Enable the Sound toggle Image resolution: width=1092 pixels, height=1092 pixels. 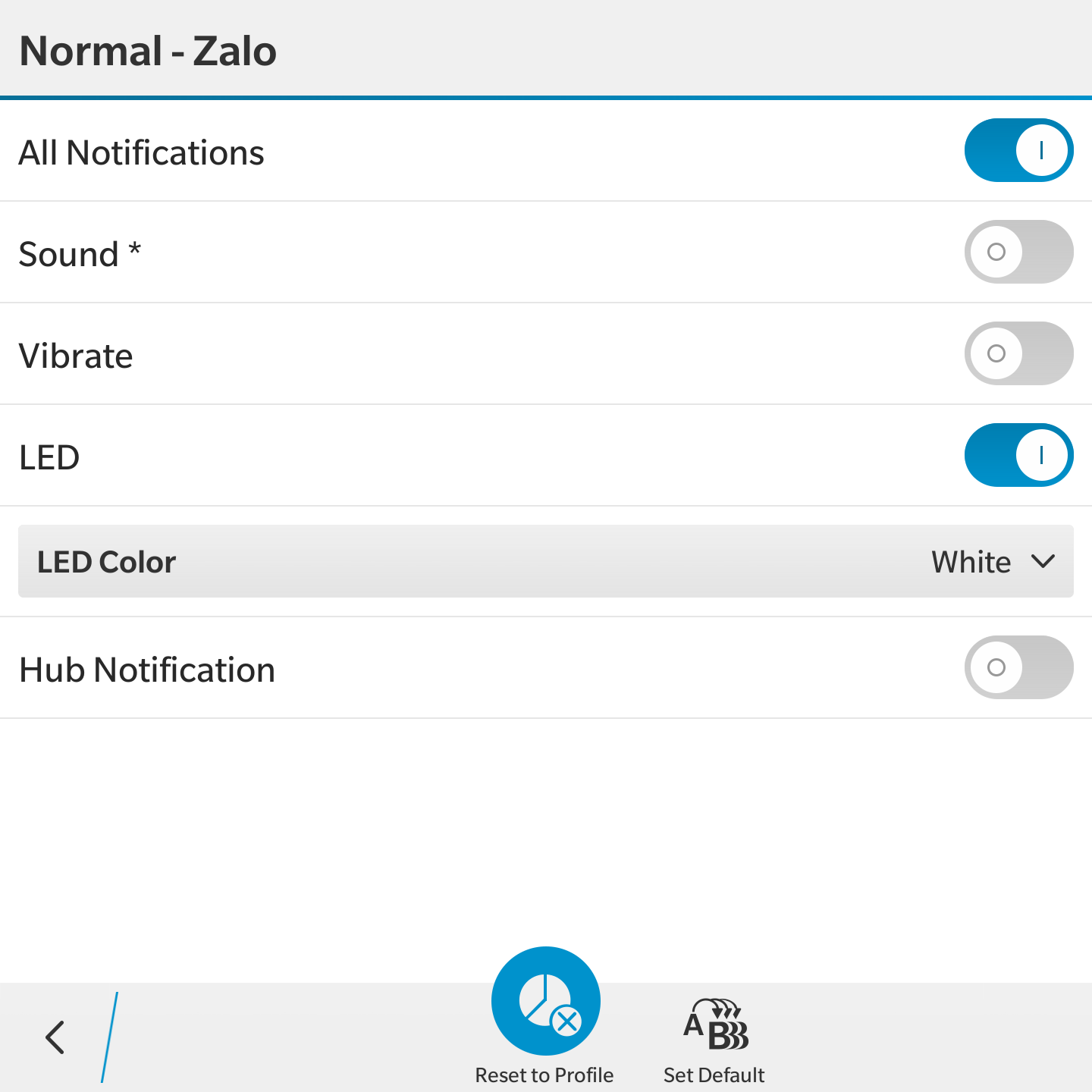click(1018, 252)
